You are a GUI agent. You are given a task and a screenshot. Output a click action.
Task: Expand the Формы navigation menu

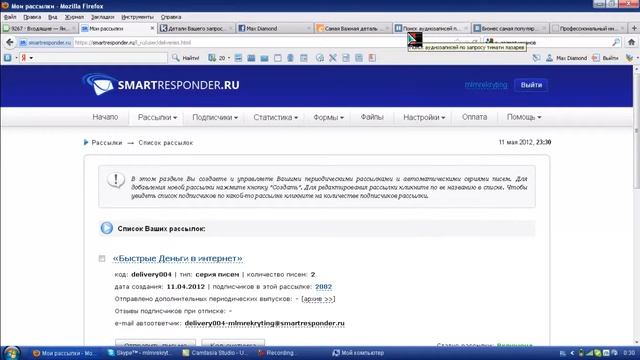[328, 117]
